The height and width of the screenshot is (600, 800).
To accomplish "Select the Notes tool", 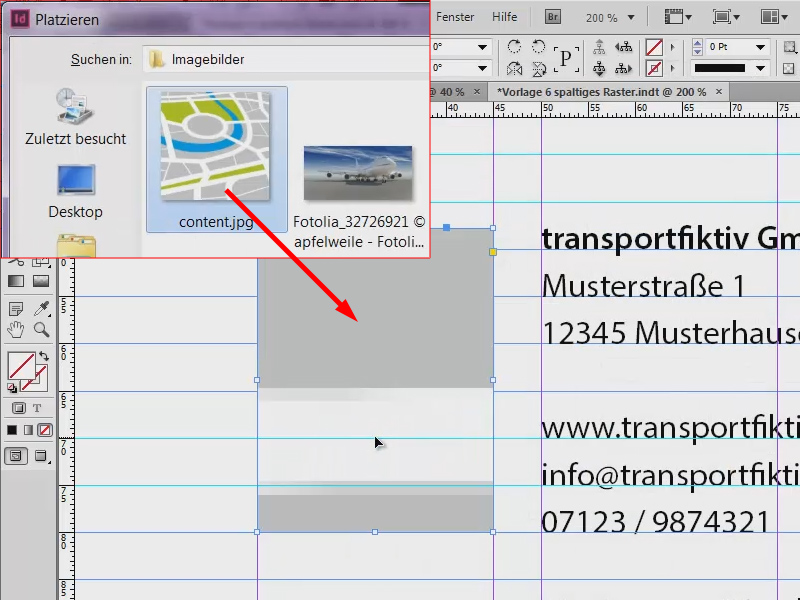I will tap(15, 309).
